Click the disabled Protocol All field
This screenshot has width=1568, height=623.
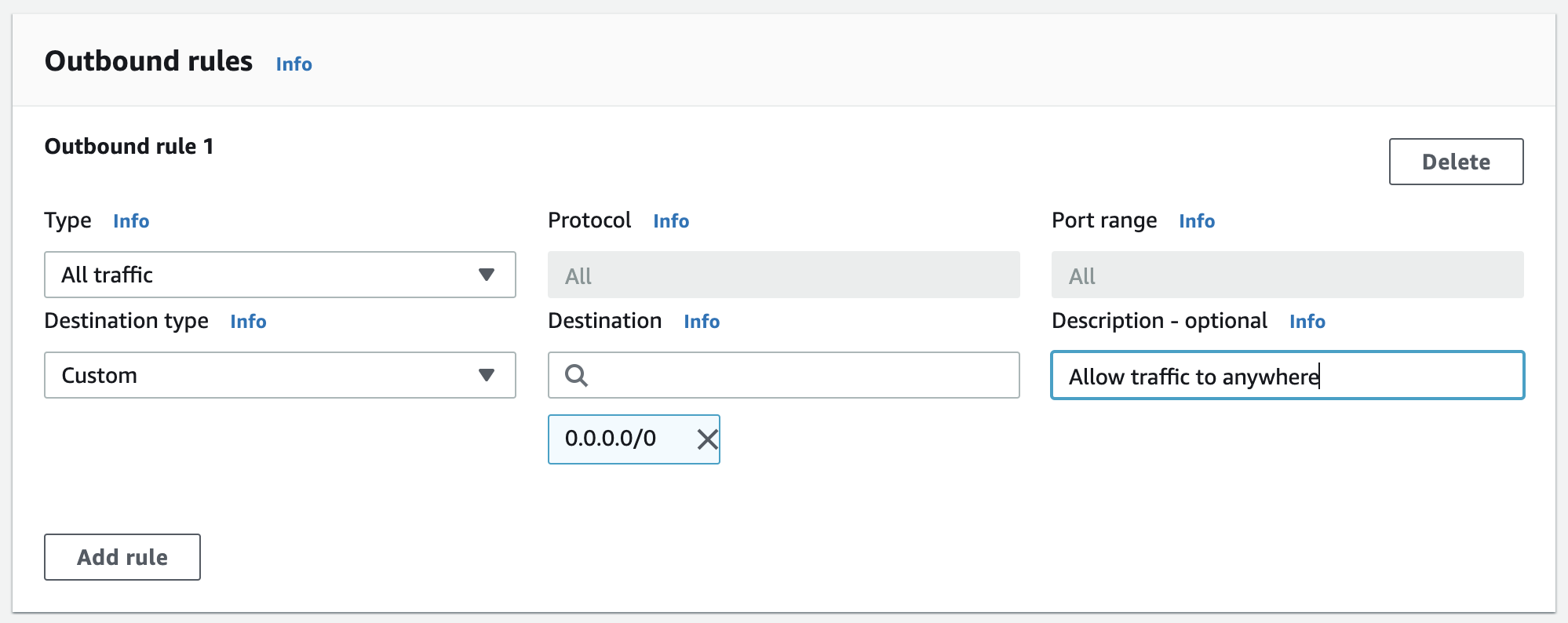783,275
